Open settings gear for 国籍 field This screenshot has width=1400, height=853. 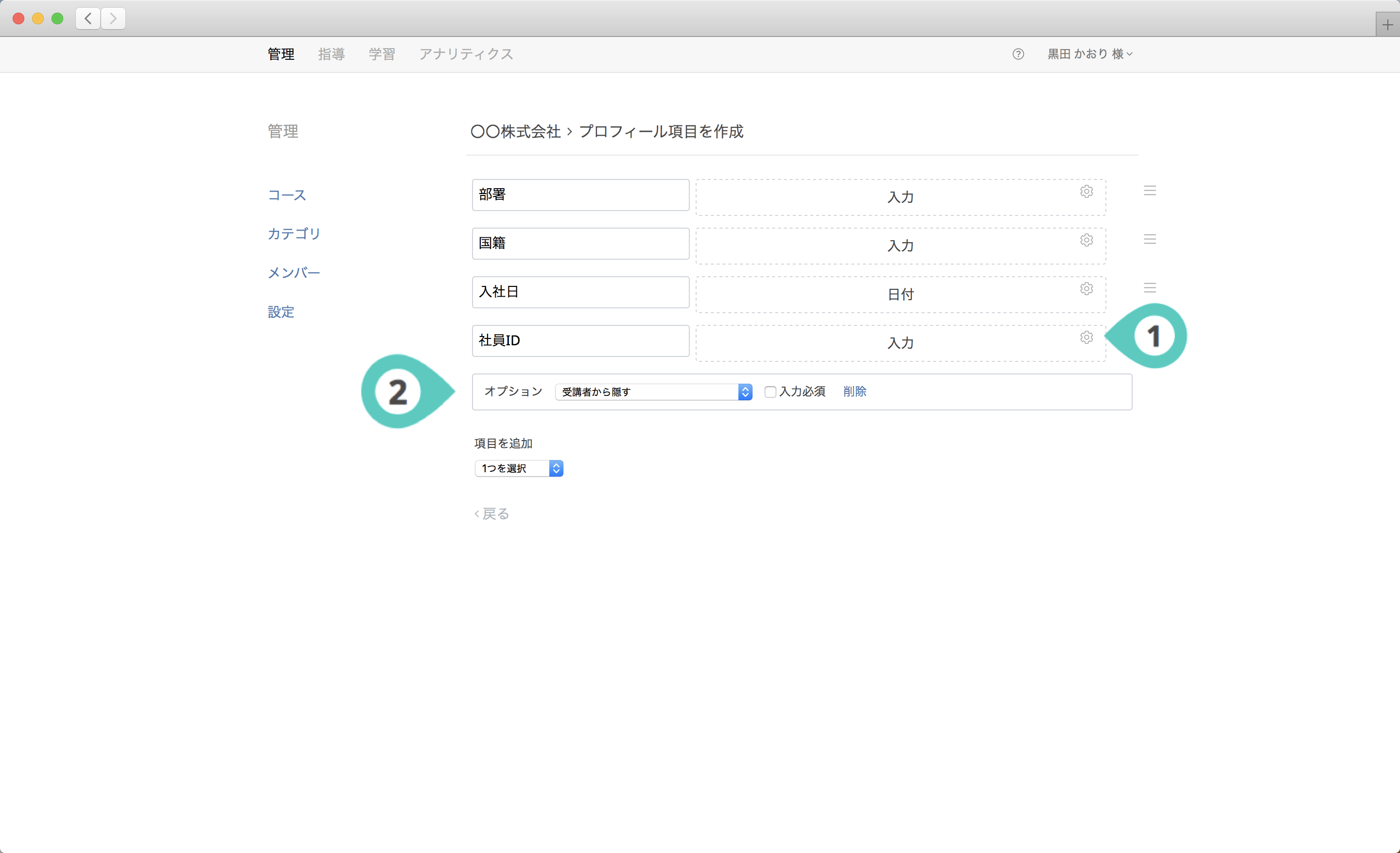(1086, 240)
